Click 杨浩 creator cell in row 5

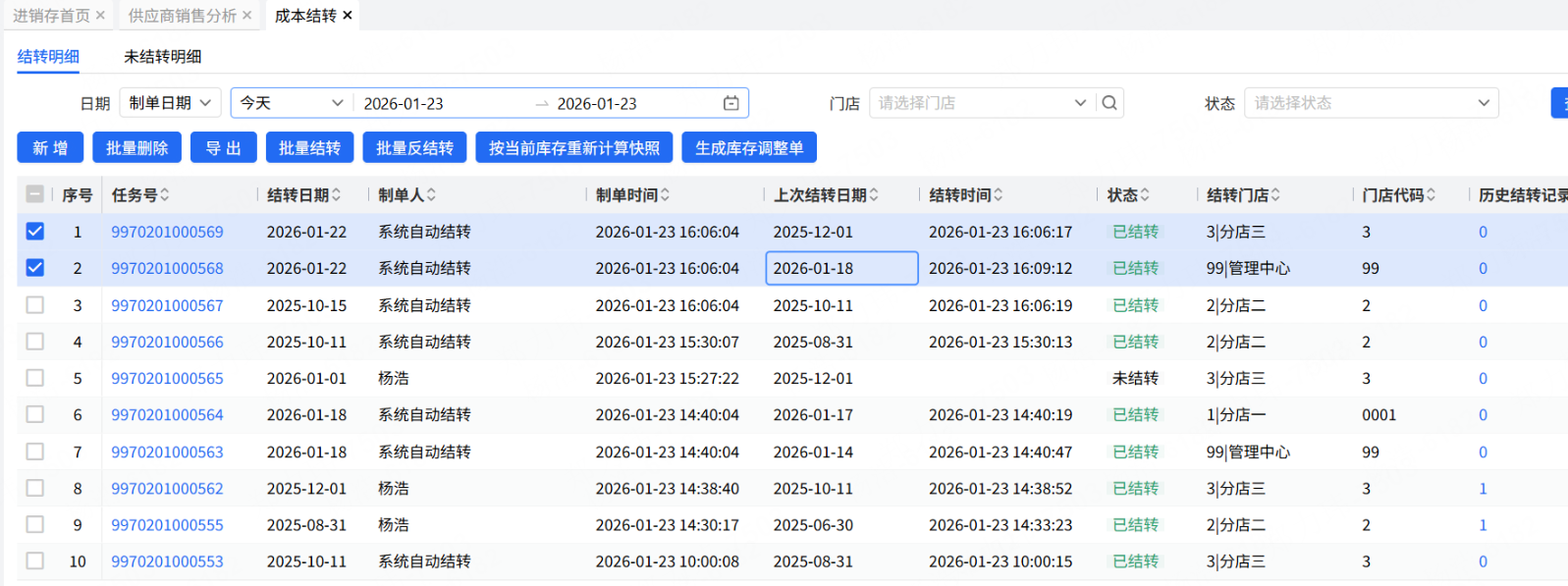point(394,378)
